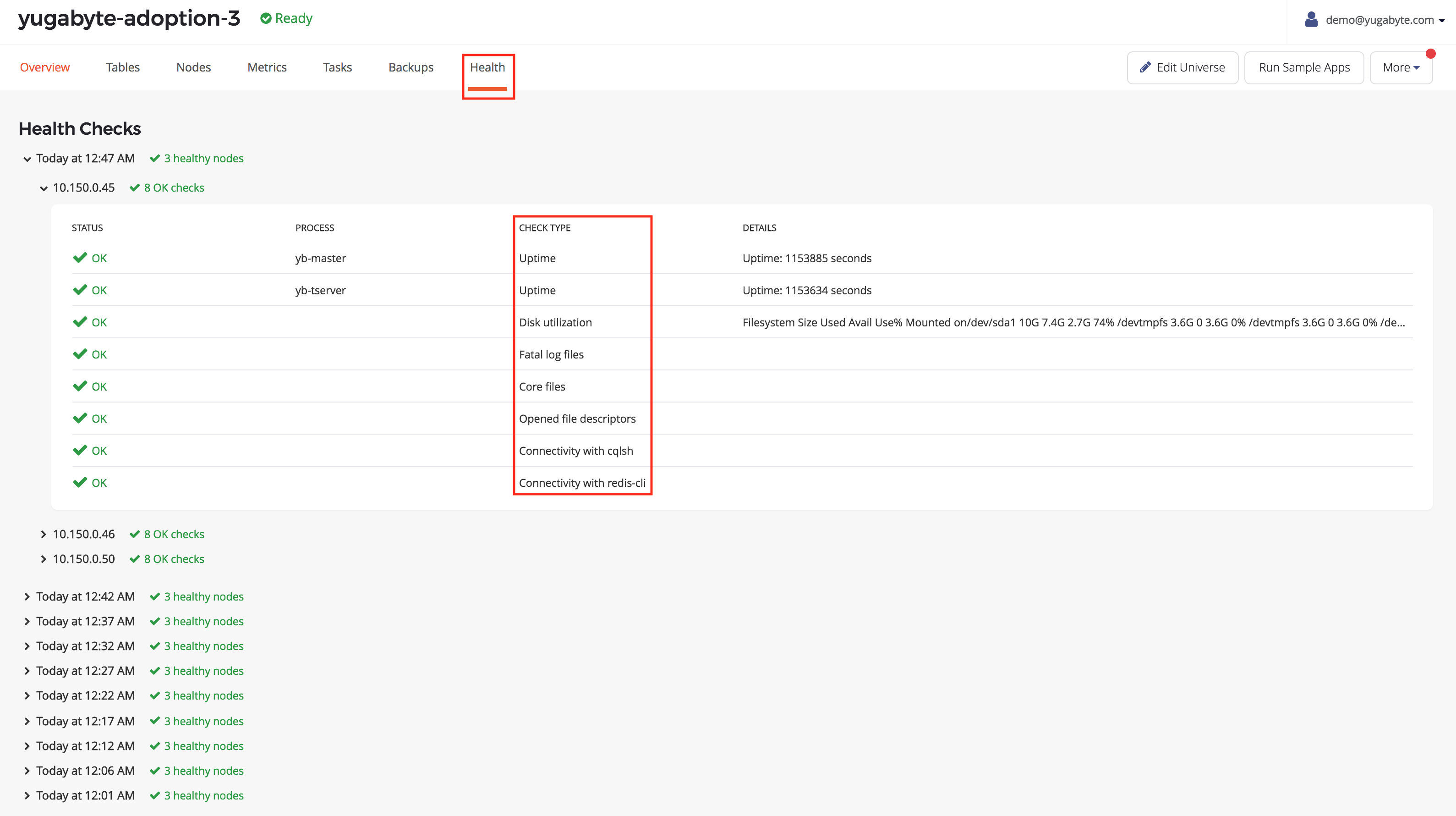The width and height of the screenshot is (1456, 816).
Task: Click checkmark icon in Fatal log files row
Action: point(80,354)
